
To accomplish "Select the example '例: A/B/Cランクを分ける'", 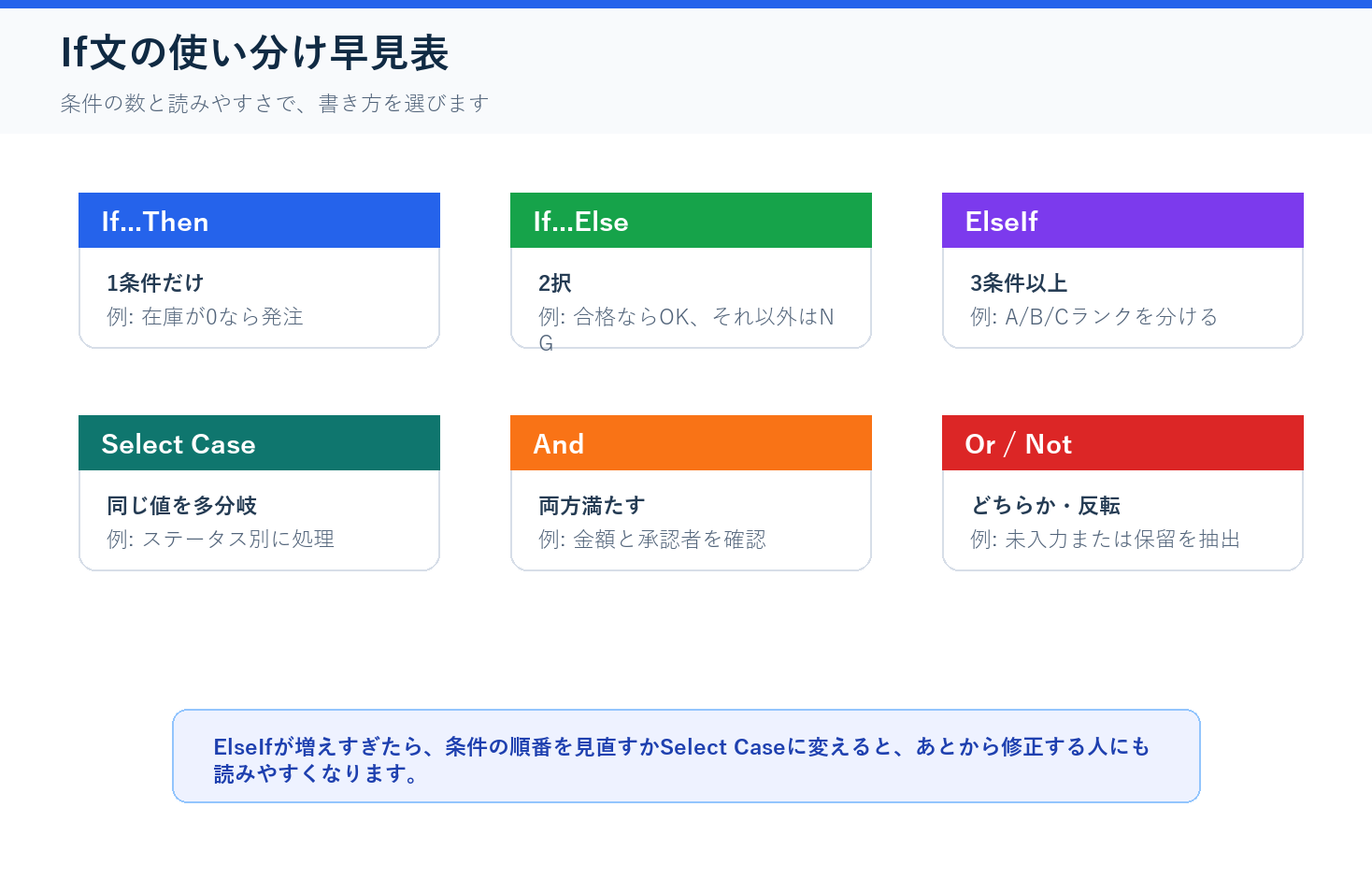I will coord(1094,317).
